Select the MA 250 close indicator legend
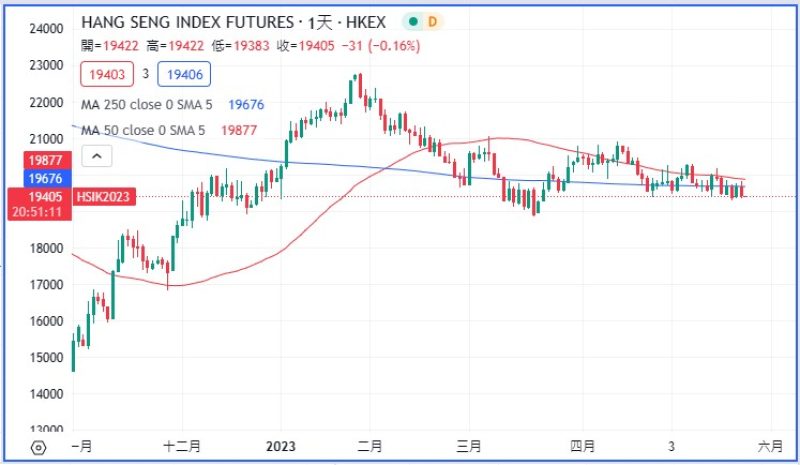Image resolution: width=800 pixels, height=465 pixels. tap(151, 103)
